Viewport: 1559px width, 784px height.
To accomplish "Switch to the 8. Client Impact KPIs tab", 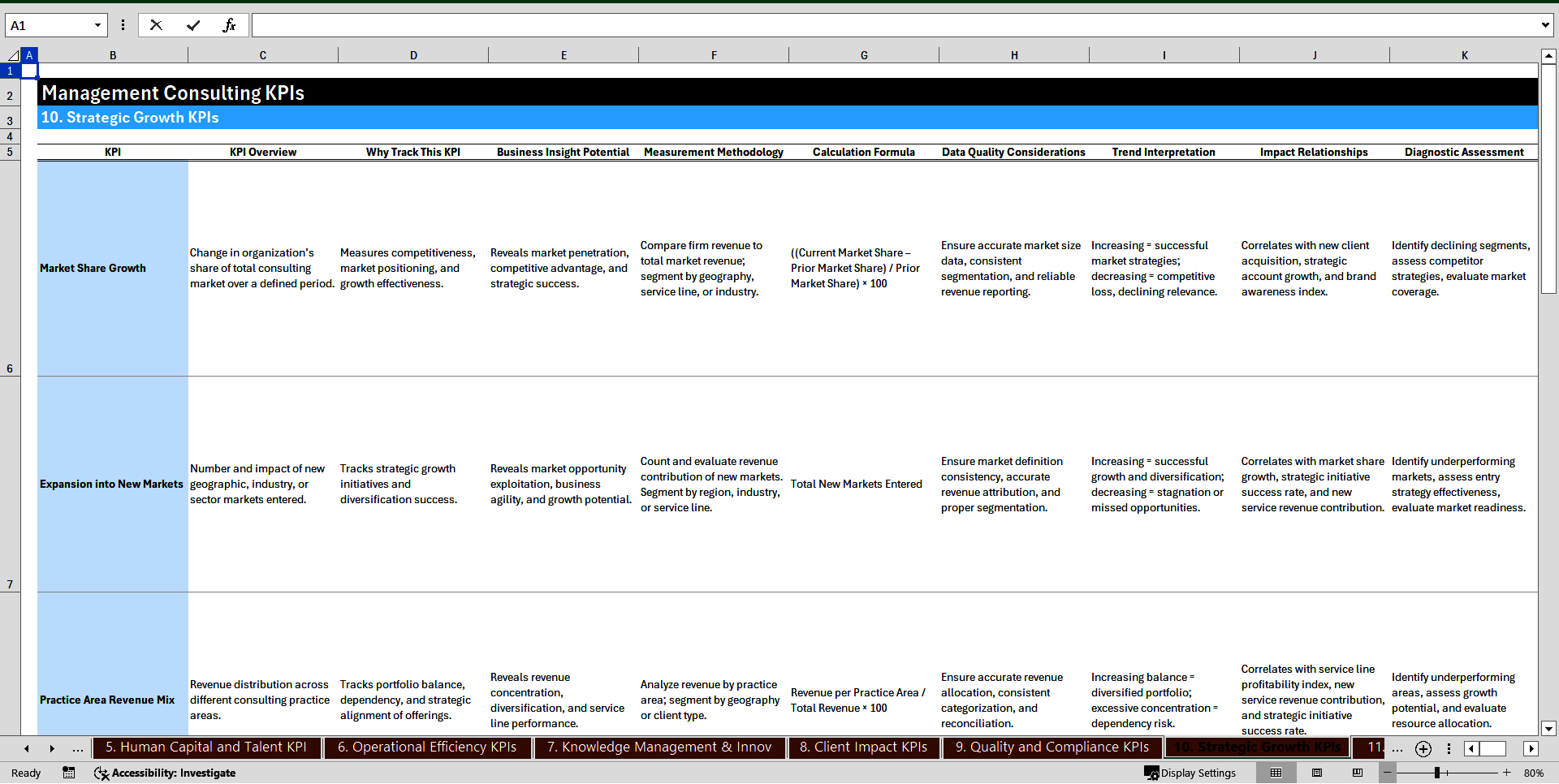I will 864,747.
